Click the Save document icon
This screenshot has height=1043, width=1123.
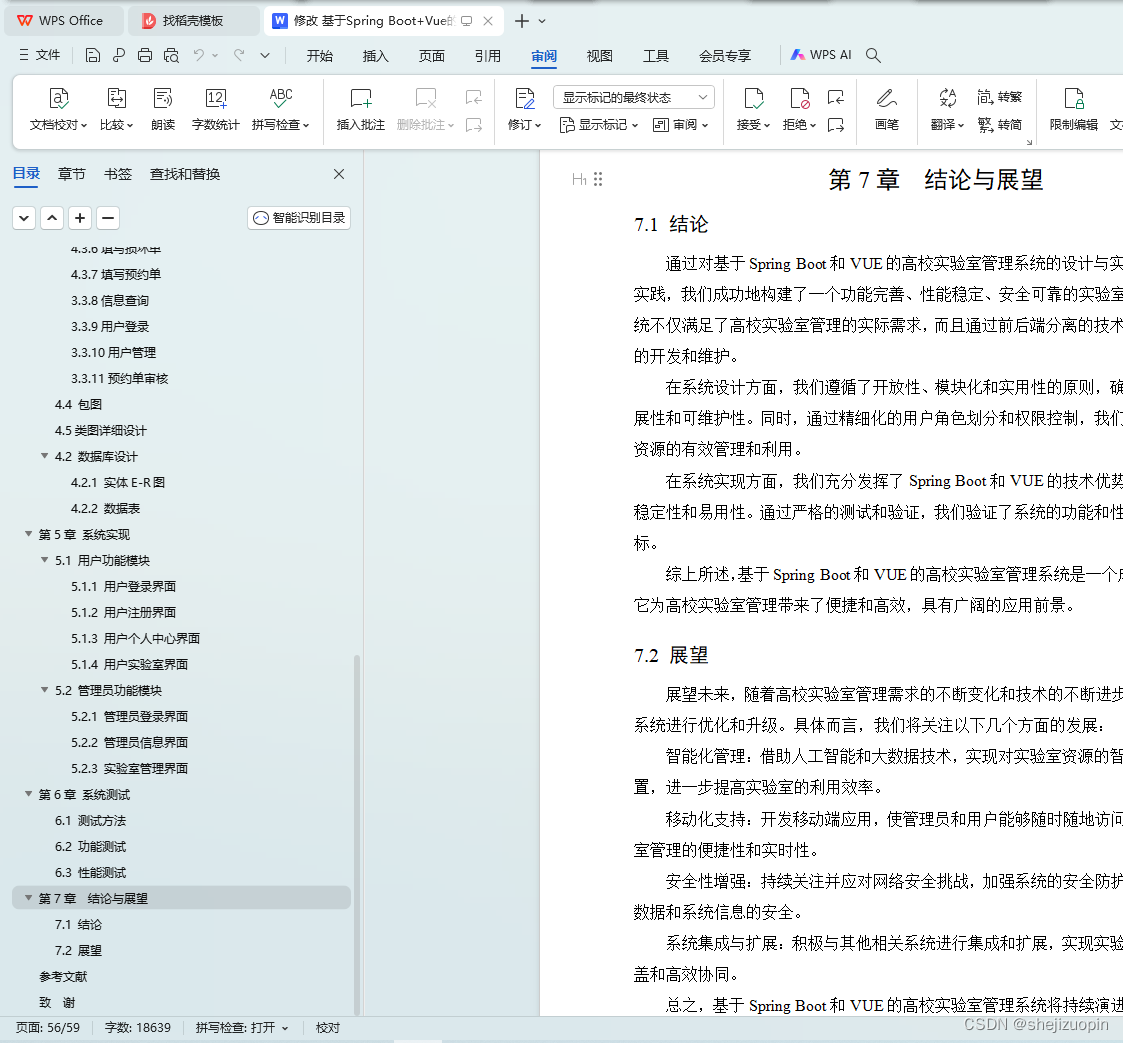pos(92,55)
